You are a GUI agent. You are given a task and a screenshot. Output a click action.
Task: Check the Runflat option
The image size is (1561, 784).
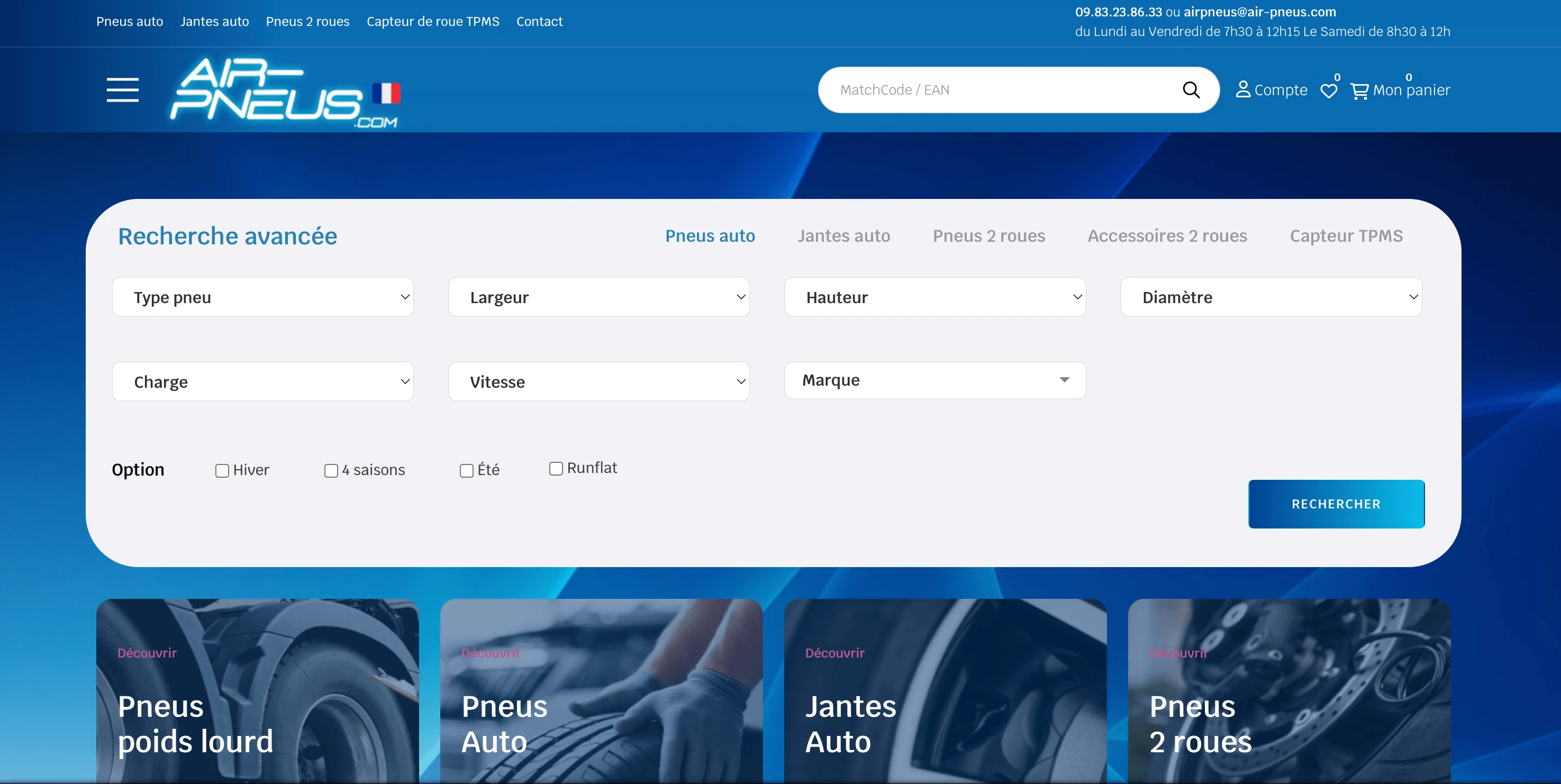tap(556, 469)
